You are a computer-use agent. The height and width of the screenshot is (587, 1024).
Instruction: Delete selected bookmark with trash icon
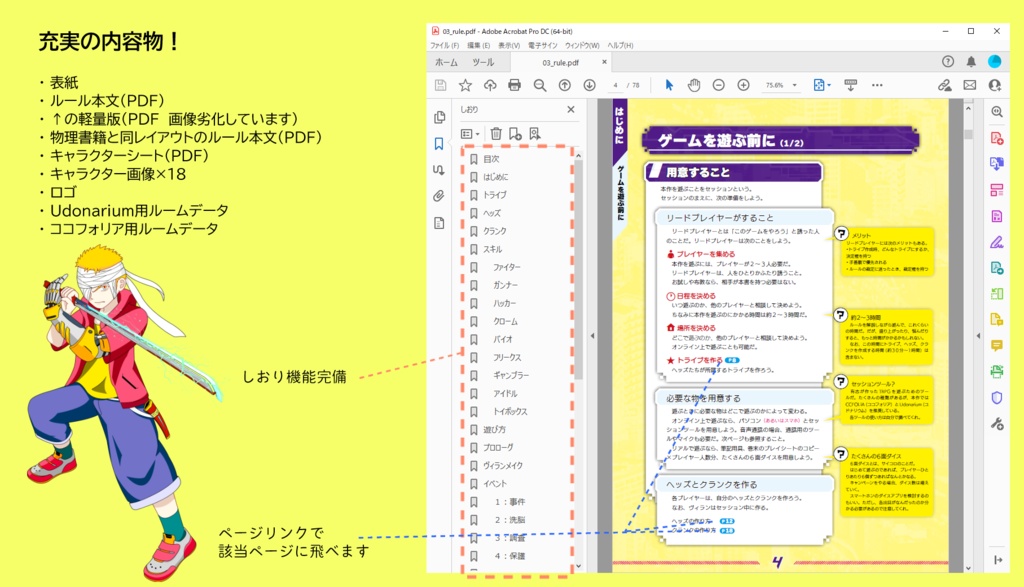pos(496,134)
